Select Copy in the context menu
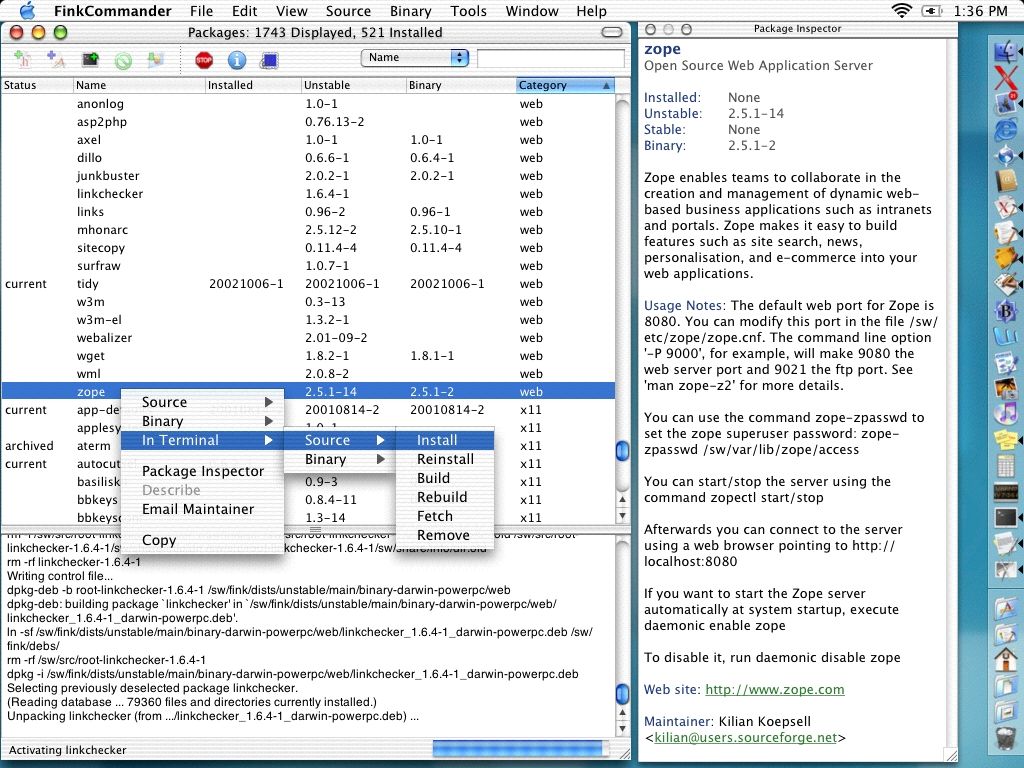Screen dimensions: 1024x768 (202, 540)
